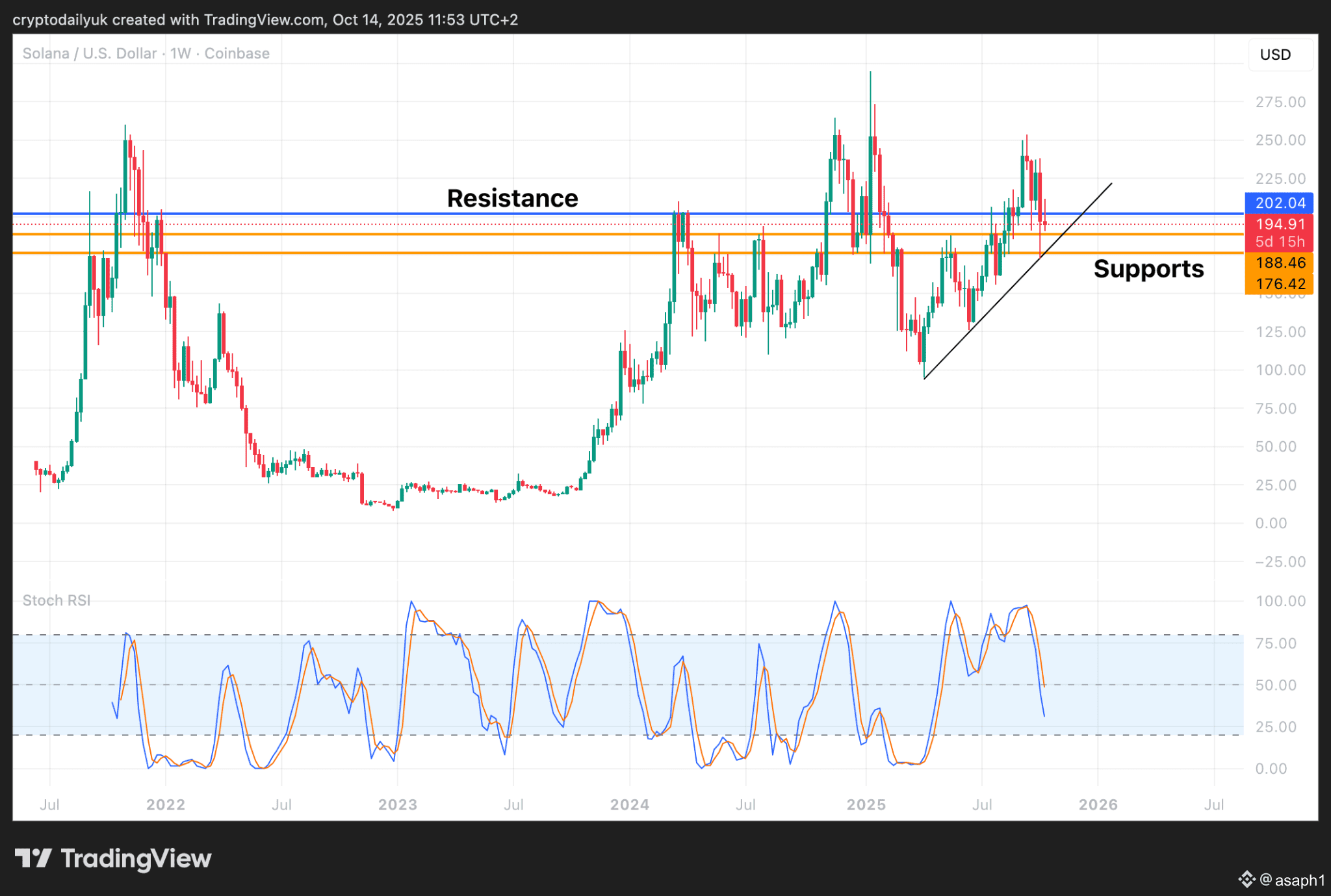Click the cryptodailyuk header caption

coord(265,19)
